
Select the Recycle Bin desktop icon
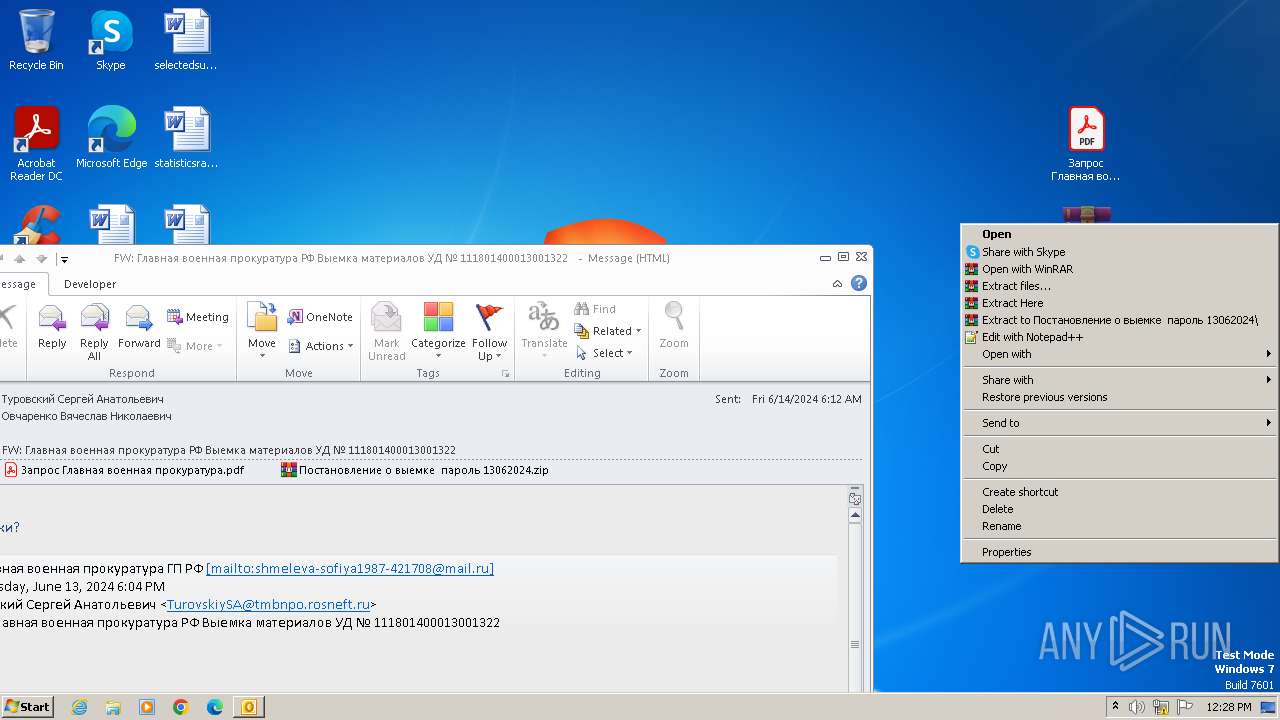[36, 40]
